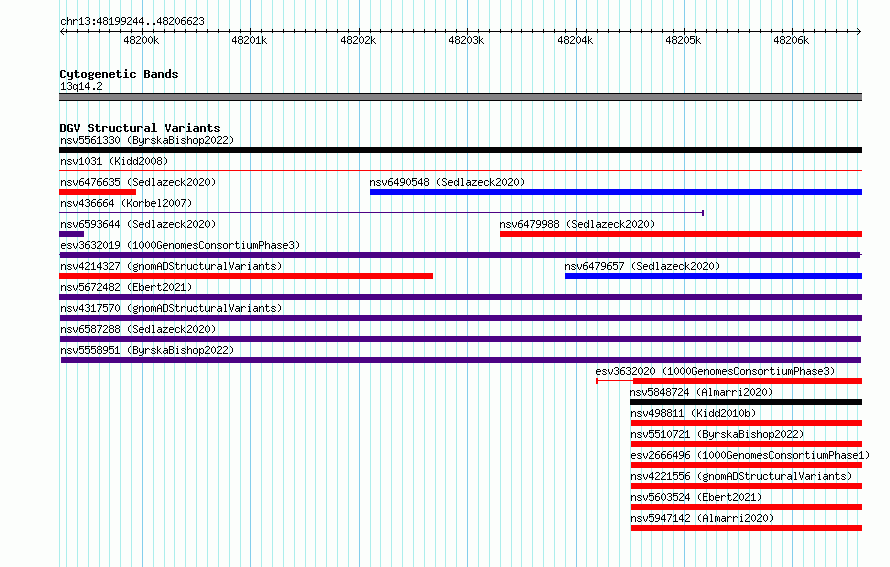Screen dimensions: 890x567
Task: Select the nsv6587288 (Sedlazeck2020) label
Action: tap(138, 329)
